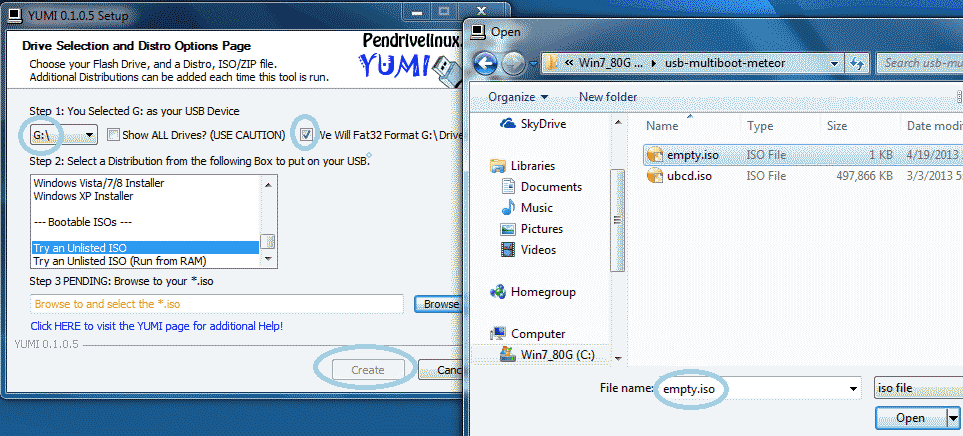Click the Open dialog title icon

click(479, 31)
